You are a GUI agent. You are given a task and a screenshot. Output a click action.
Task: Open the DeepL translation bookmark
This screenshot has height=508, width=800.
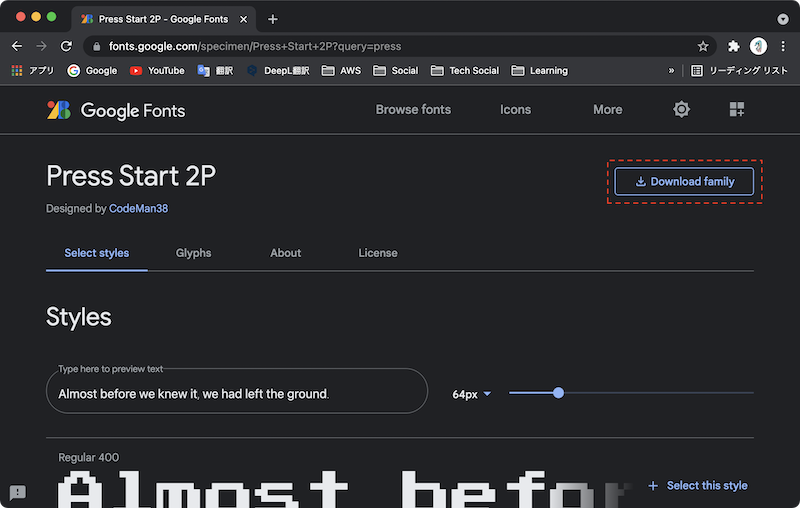pos(279,71)
